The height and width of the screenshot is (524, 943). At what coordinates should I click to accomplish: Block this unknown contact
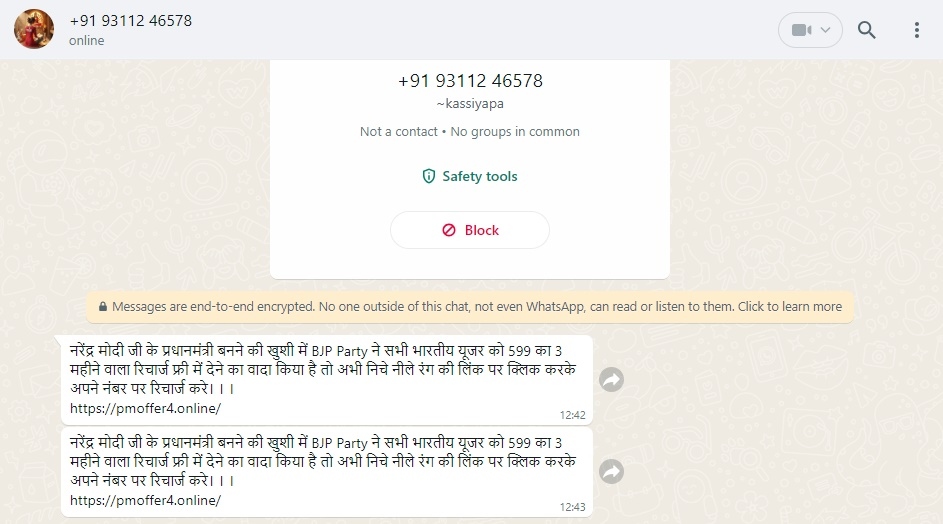coord(470,230)
